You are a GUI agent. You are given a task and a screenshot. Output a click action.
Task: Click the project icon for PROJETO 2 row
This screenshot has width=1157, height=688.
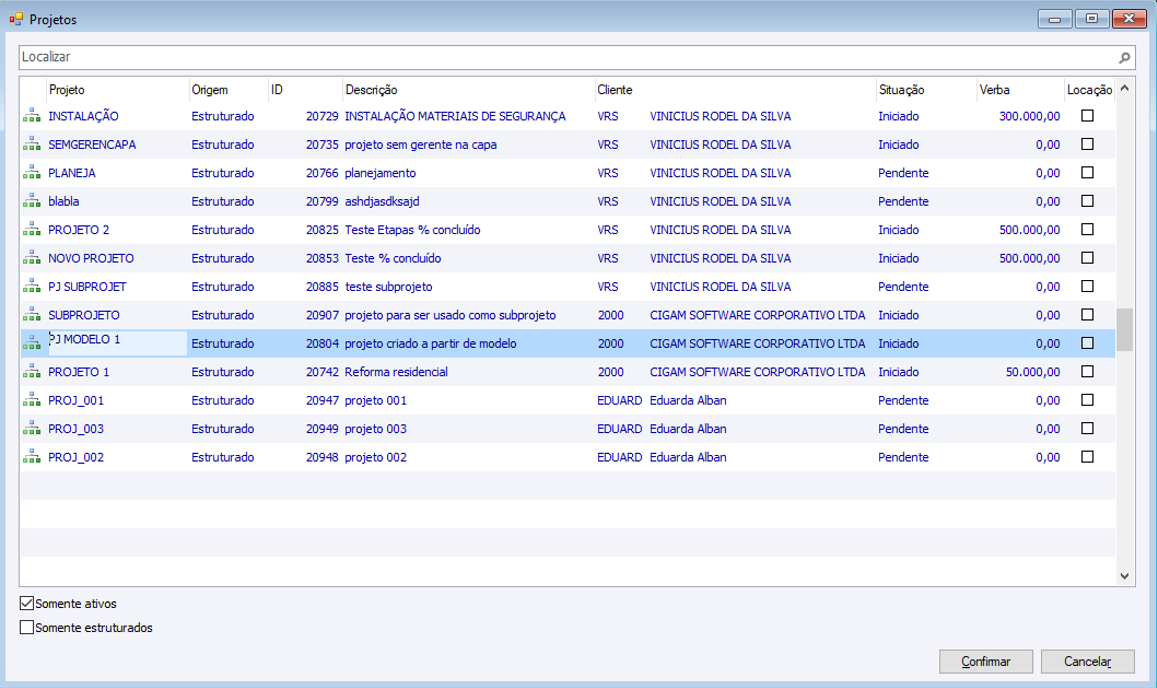(x=32, y=230)
